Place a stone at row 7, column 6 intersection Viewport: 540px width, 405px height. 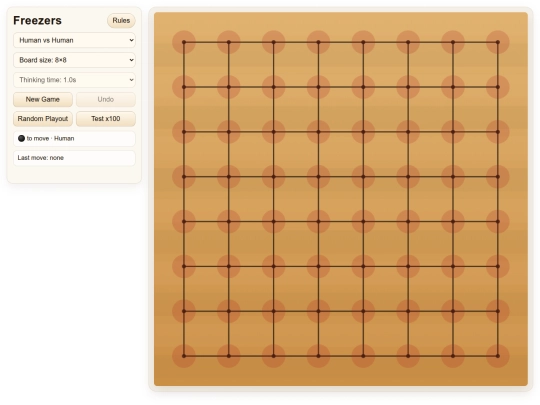point(408,311)
